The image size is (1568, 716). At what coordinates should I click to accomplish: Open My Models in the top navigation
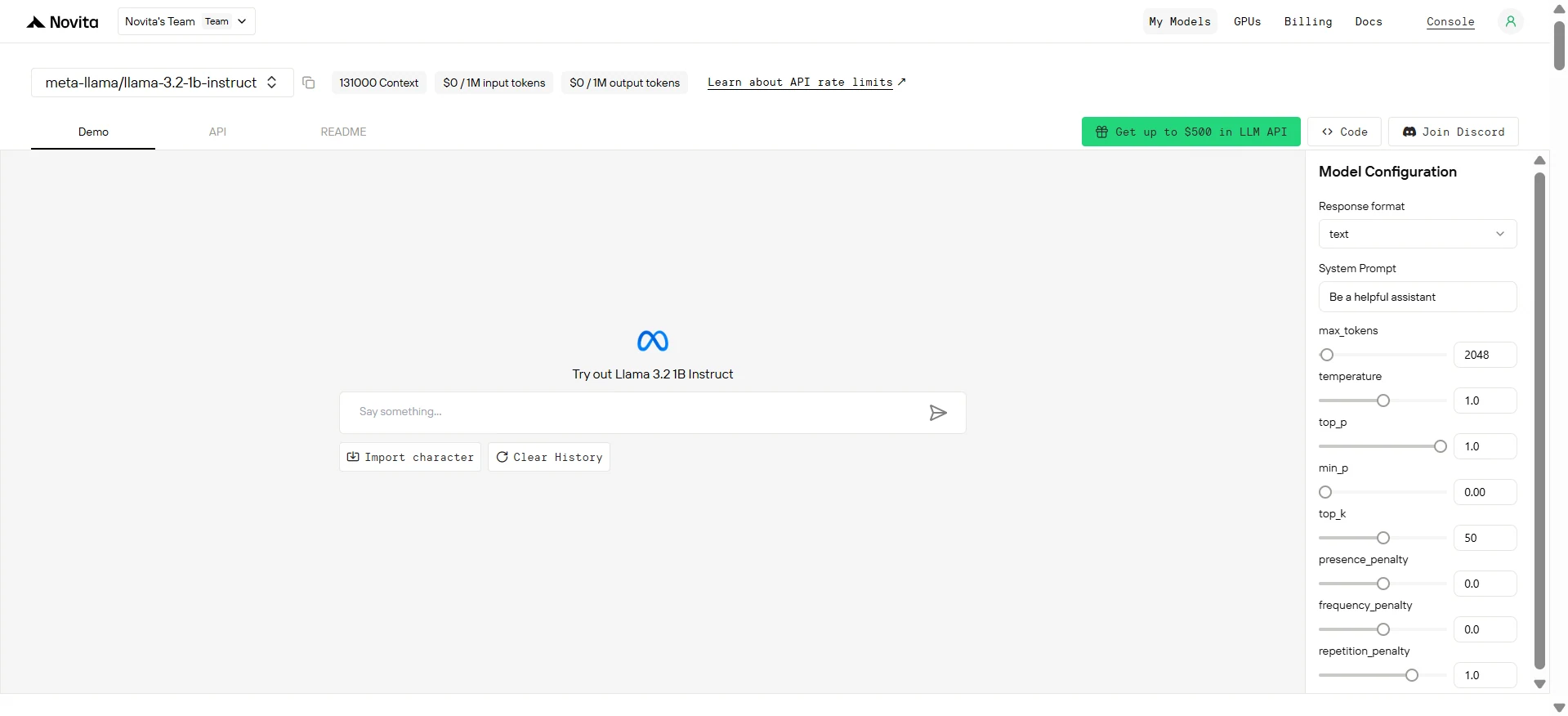pos(1180,21)
